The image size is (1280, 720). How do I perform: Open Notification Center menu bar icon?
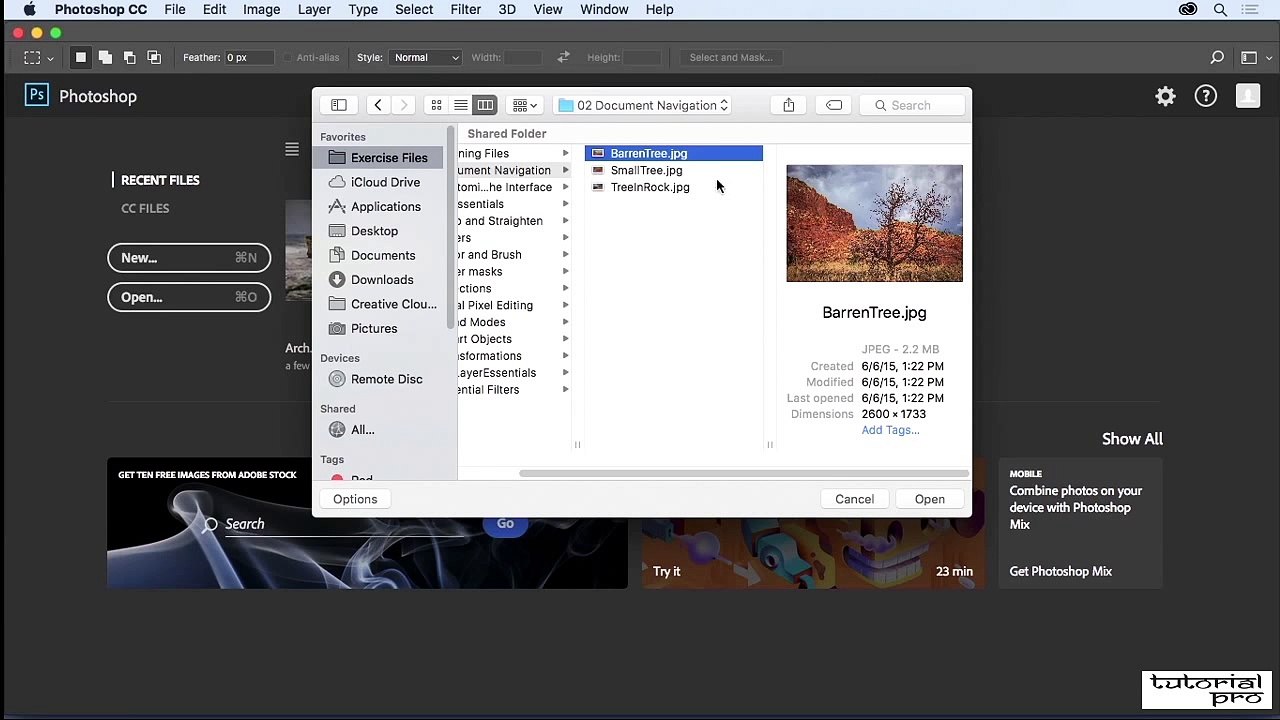pos(1252,9)
